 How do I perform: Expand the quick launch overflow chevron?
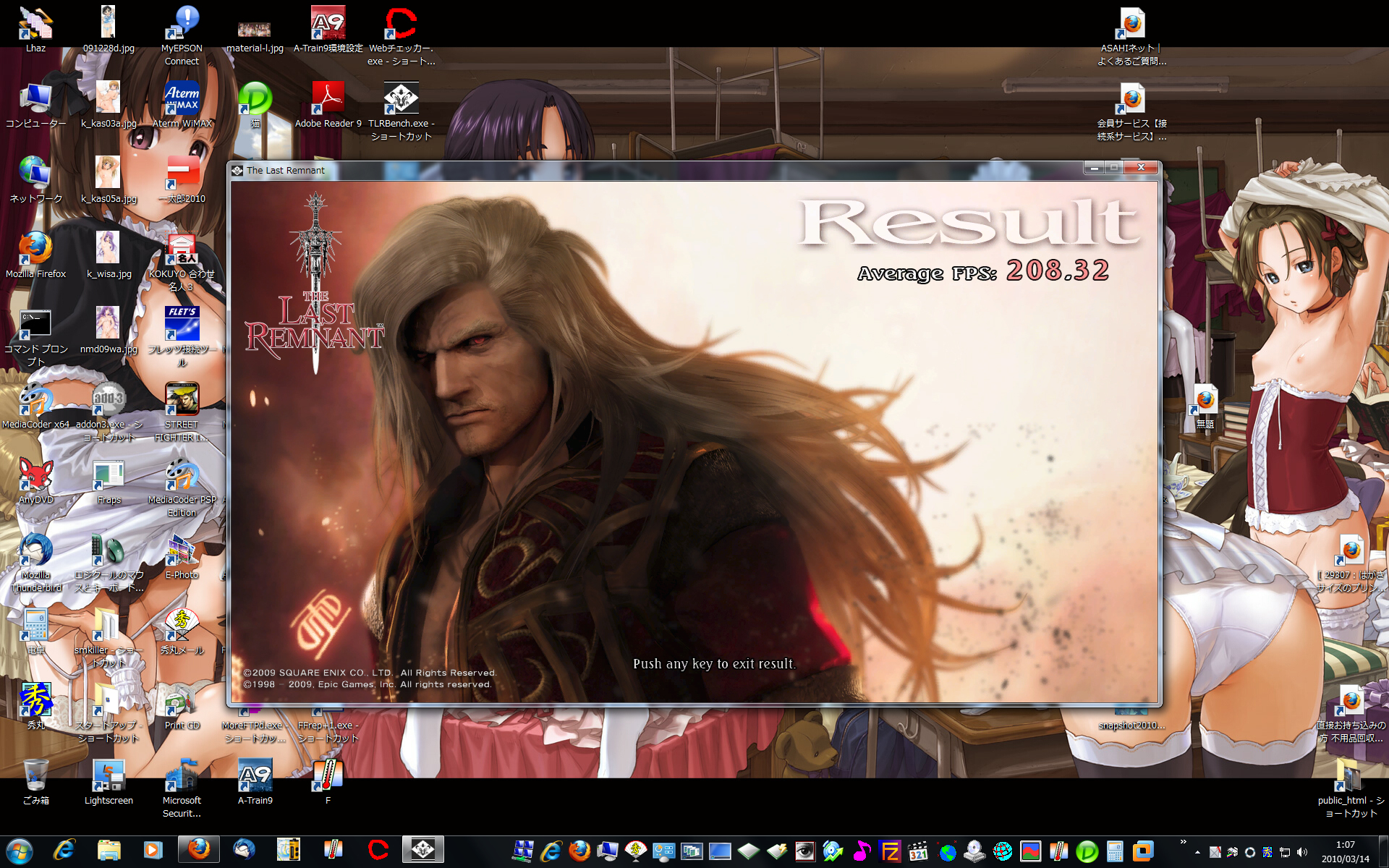pyautogui.click(x=1183, y=843)
